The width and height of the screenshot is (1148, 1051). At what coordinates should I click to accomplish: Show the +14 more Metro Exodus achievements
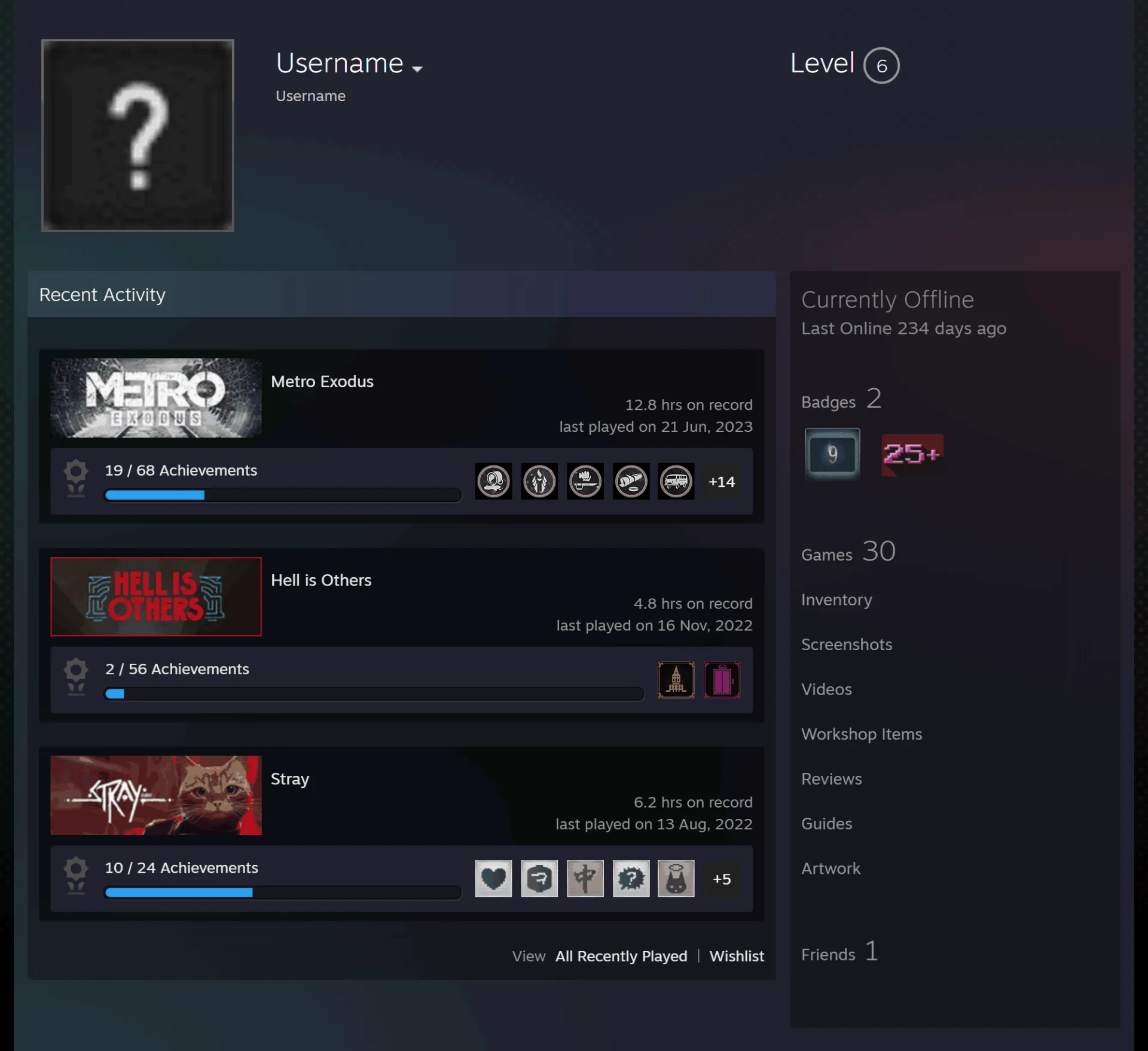[x=722, y=482]
